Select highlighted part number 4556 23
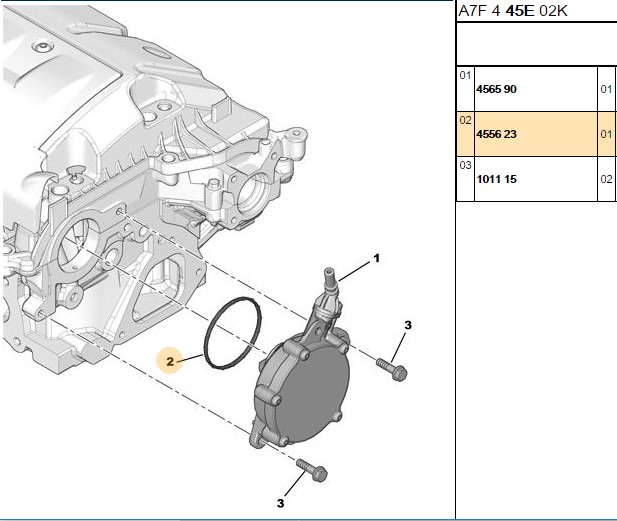 pos(496,134)
